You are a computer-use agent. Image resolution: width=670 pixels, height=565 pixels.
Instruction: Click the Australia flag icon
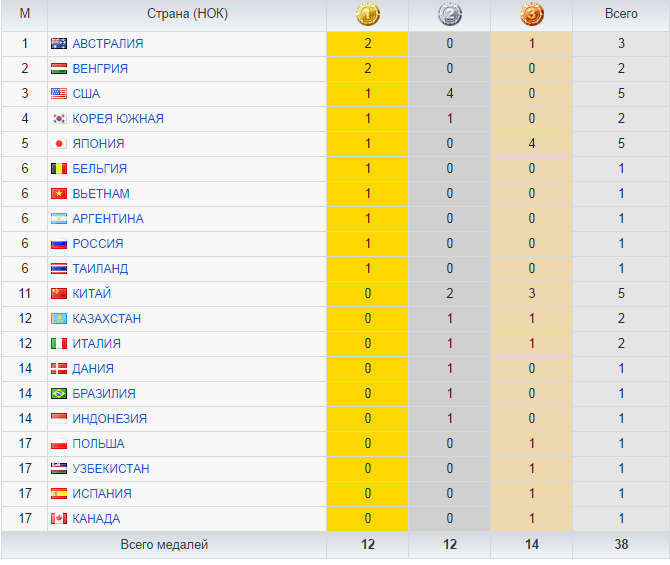[59, 44]
